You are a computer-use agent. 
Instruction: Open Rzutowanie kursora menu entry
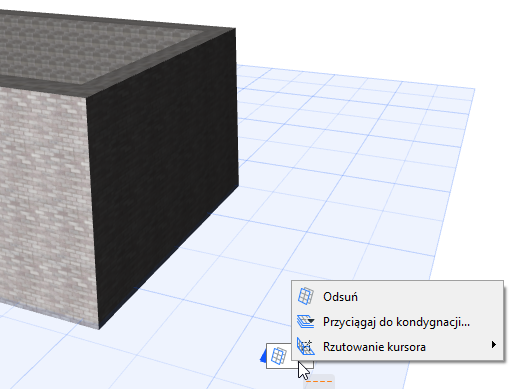click(x=397, y=346)
